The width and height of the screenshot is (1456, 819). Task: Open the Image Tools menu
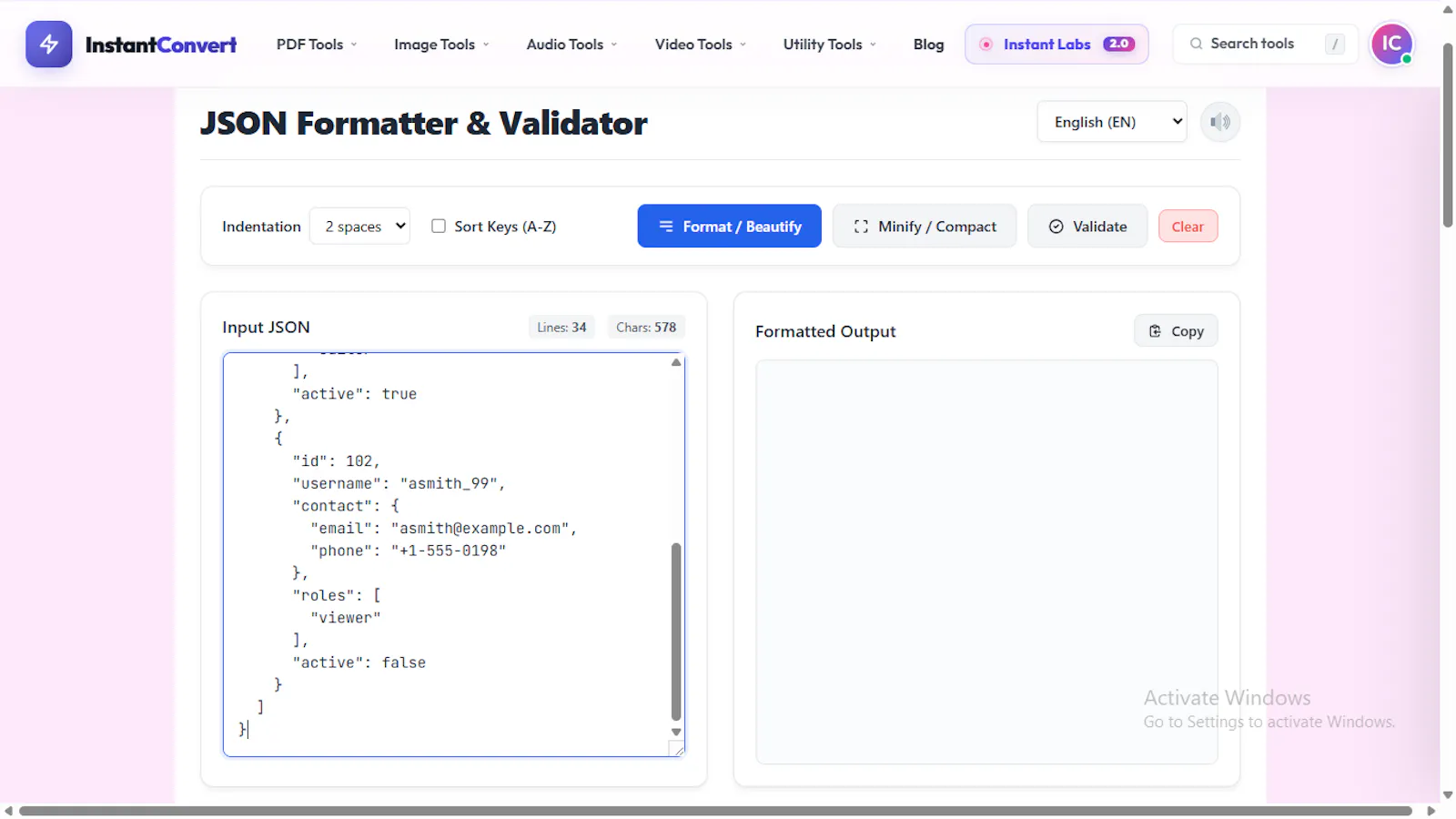point(441,45)
